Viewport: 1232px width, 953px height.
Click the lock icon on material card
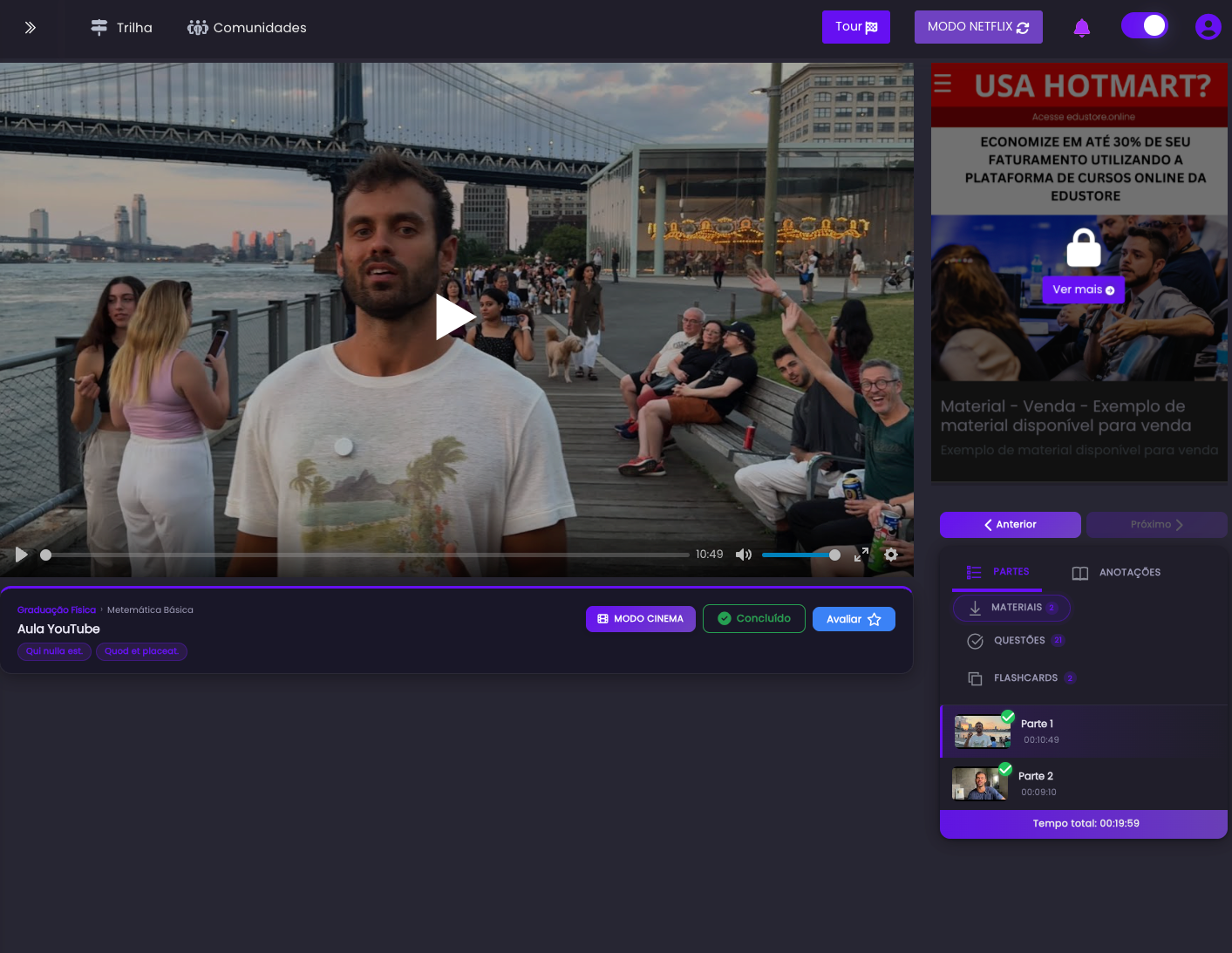[1084, 248]
